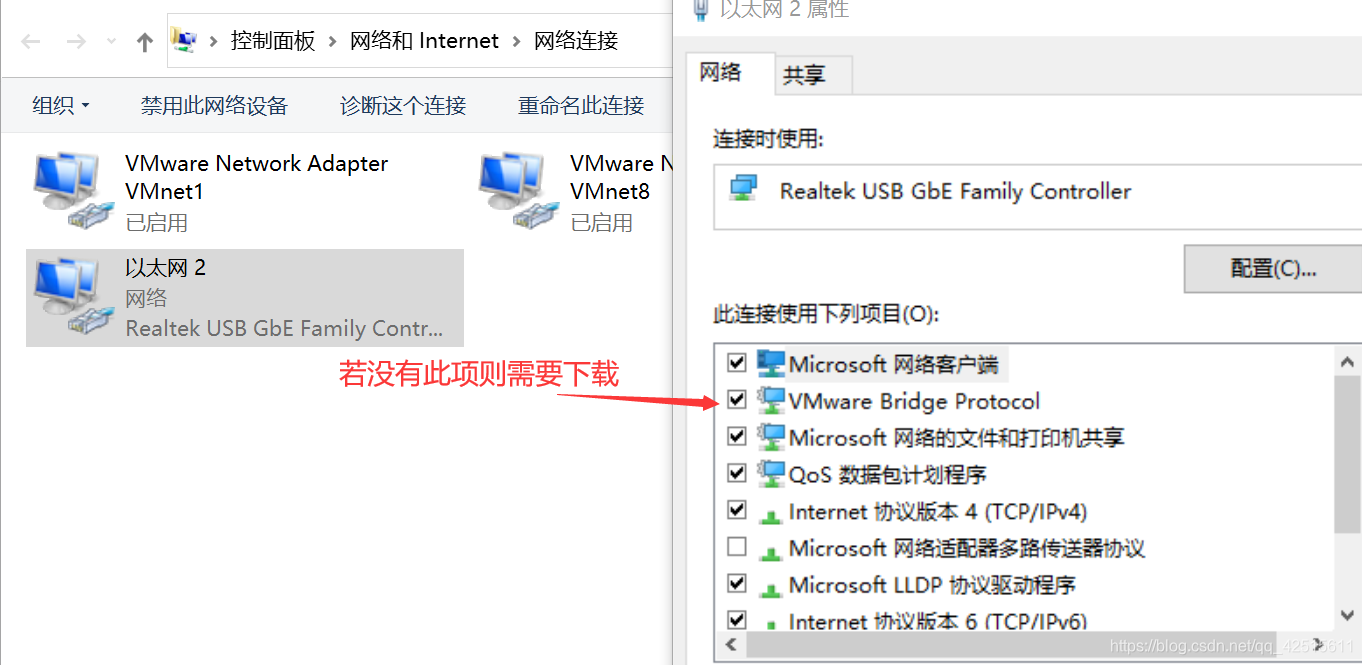Select the 网络 tab
This screenshot has height=665, width=1362.
720,72
